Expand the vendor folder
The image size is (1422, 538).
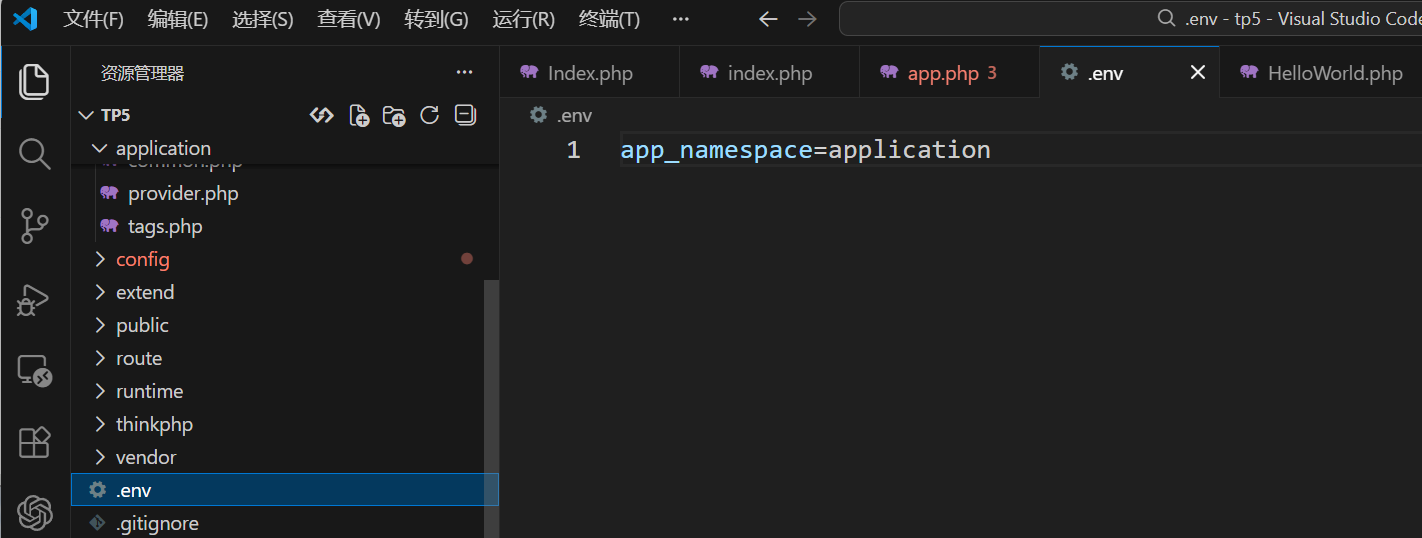pyautogui.click(x=146, y=457)
